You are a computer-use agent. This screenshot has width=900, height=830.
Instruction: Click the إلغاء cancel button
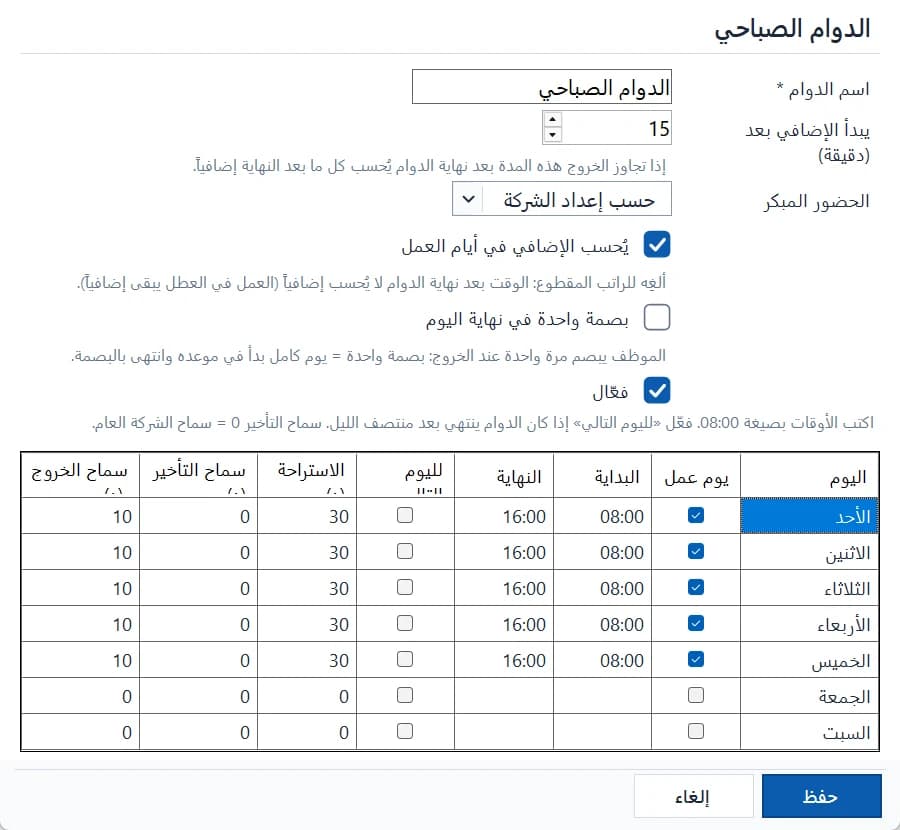(x=693, y=796)
